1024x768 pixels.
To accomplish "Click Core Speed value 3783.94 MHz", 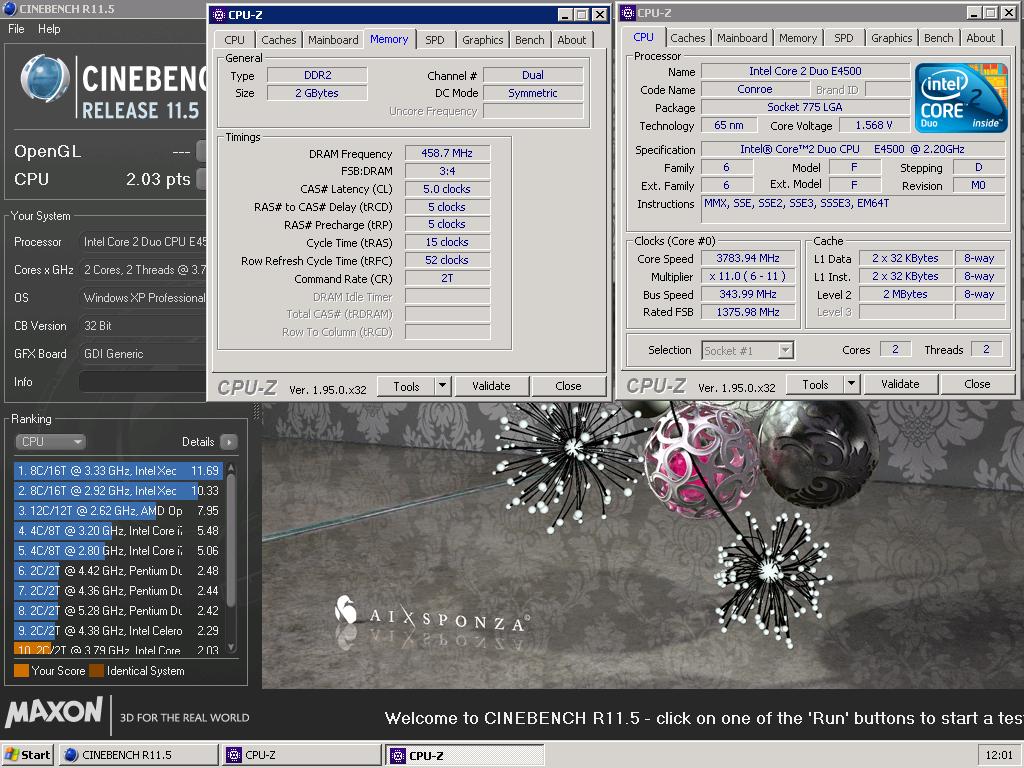I will pyautogui.click(x=748, y=259).
